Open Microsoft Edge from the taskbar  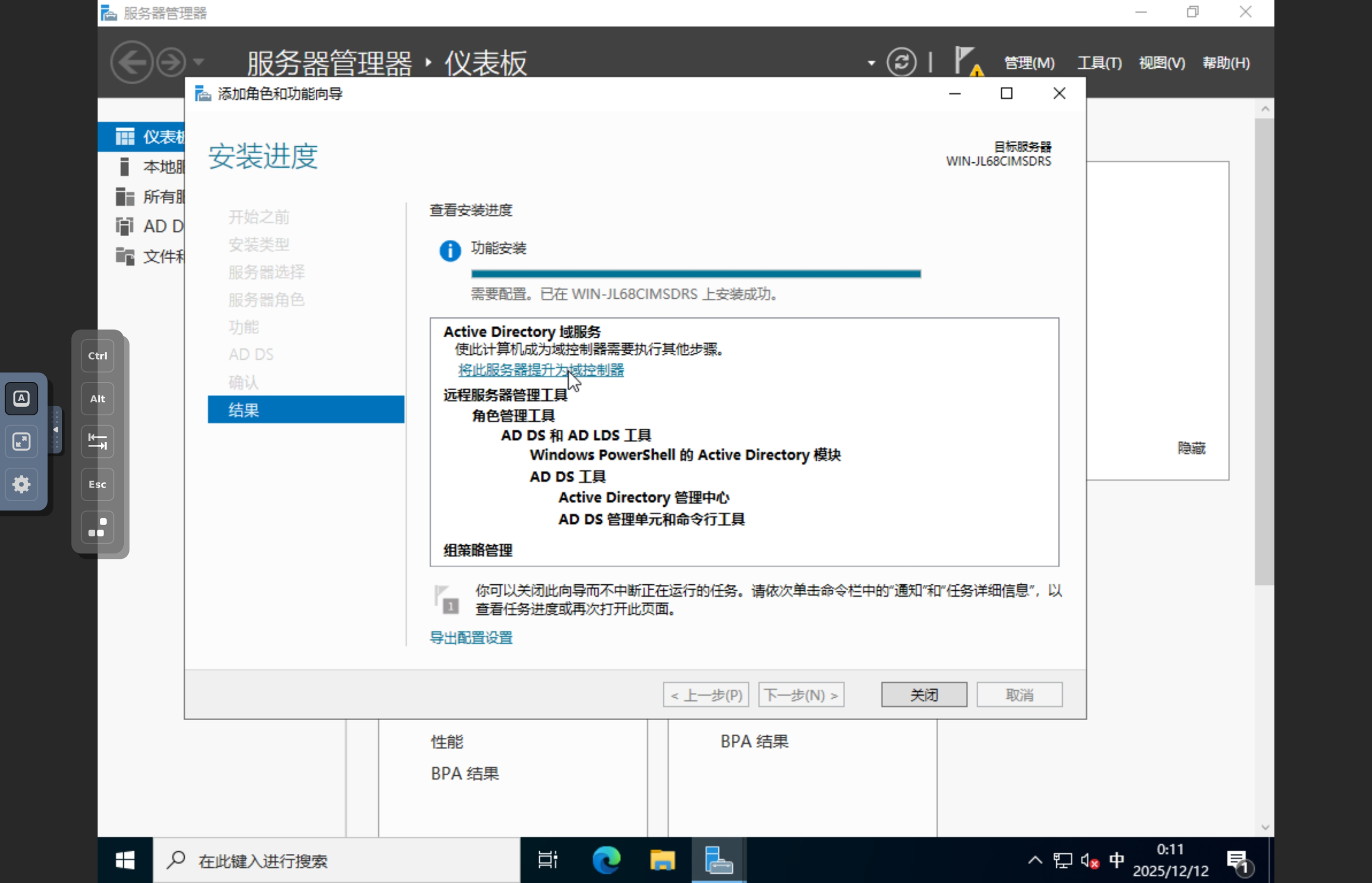point(606,860)
